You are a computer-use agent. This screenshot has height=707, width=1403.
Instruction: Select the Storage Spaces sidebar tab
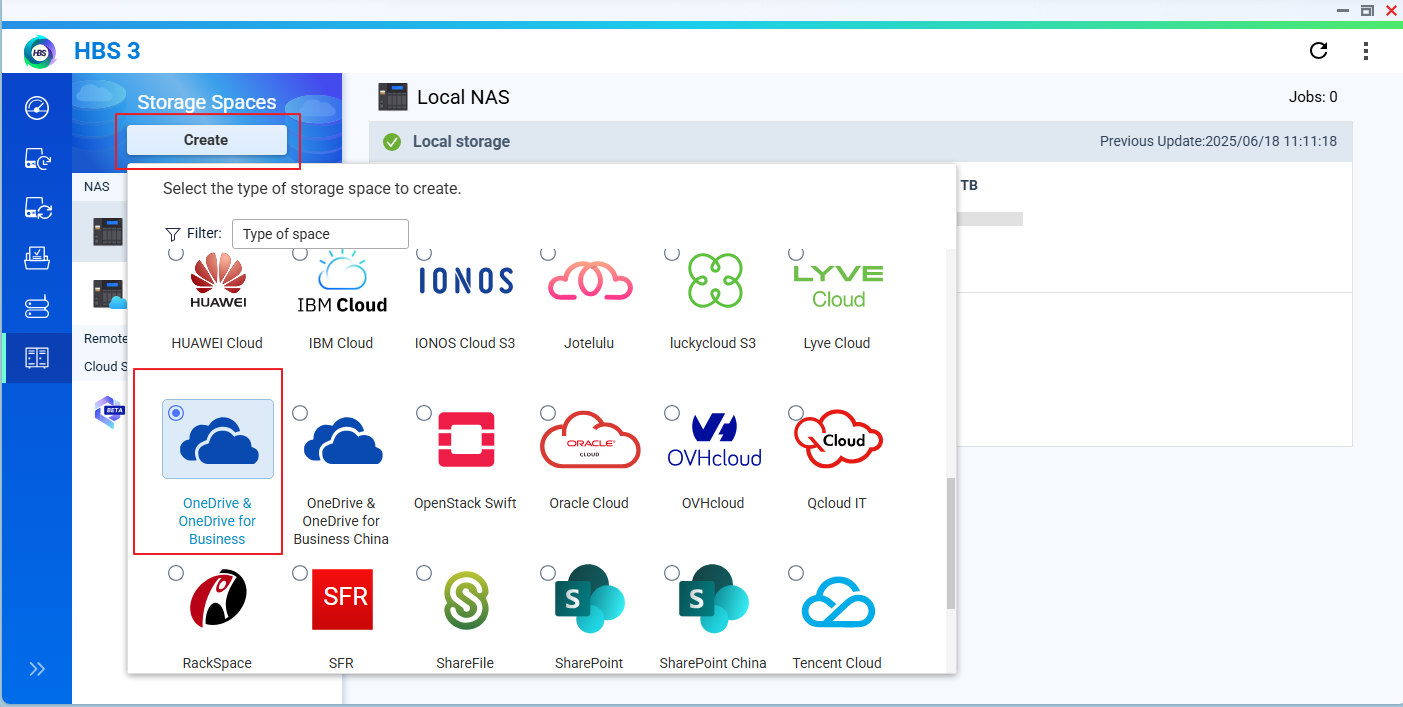(x=37, y=358)
